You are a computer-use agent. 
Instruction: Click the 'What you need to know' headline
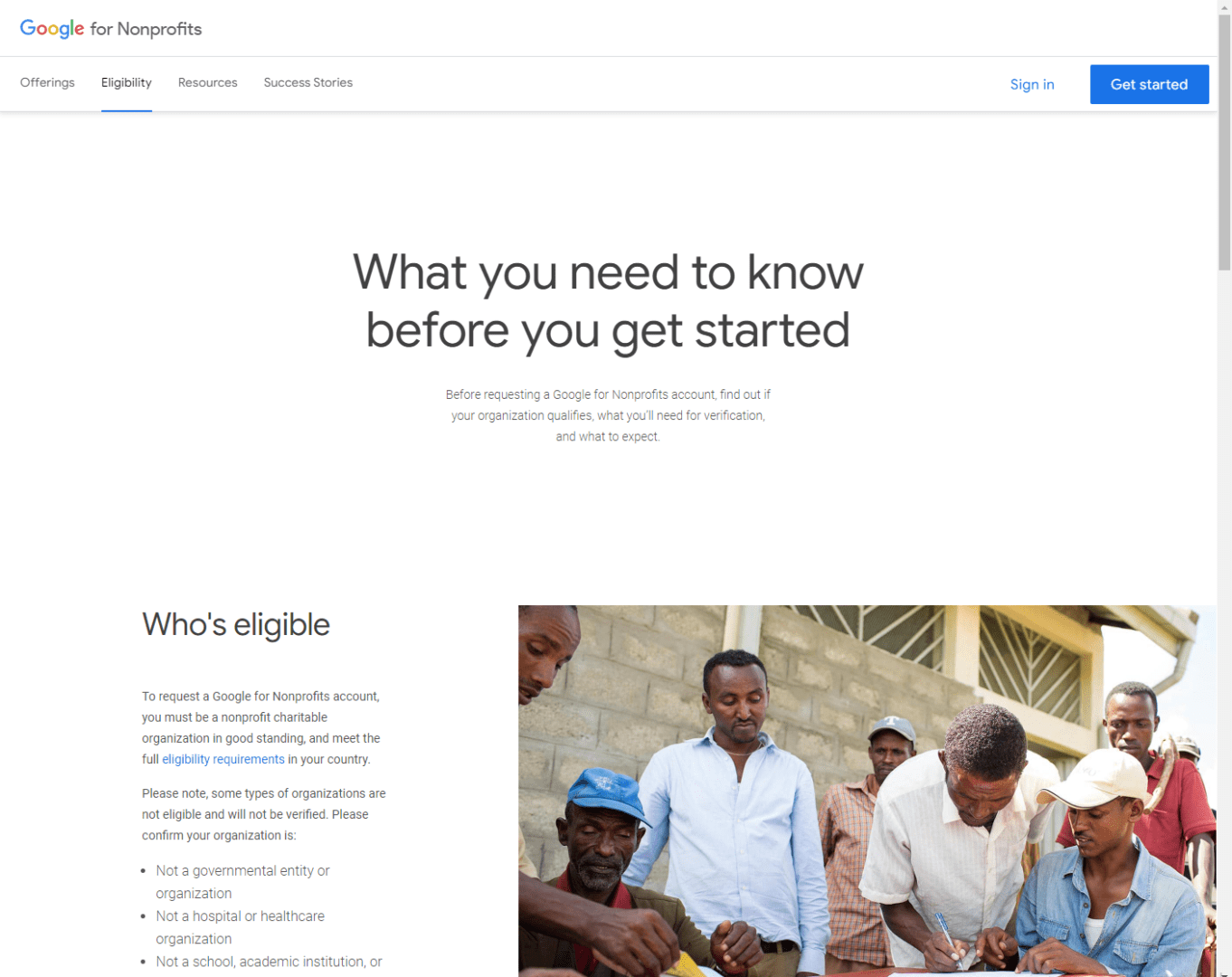coord(608,300)
